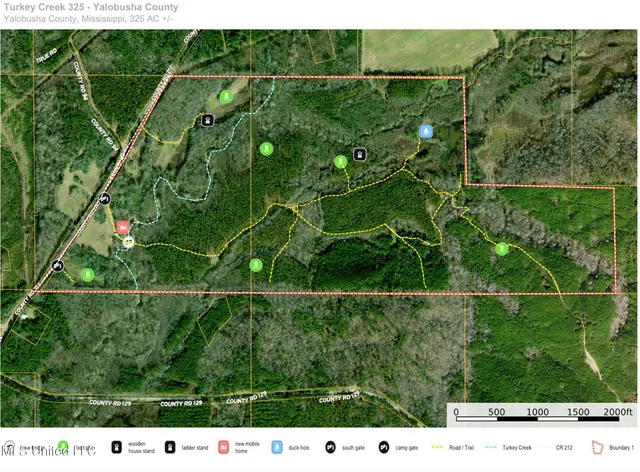Click "camp gate" legend label
The image size is (640, 472).
click(x=407, y=448)
